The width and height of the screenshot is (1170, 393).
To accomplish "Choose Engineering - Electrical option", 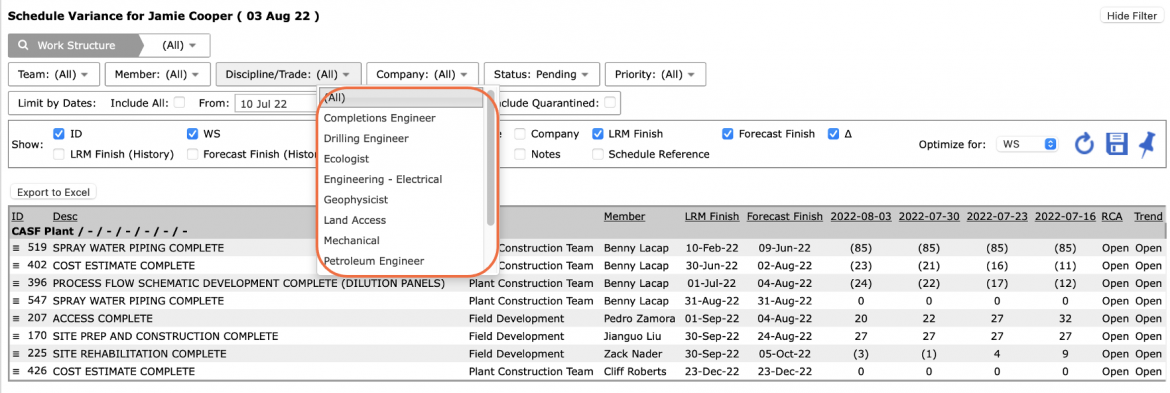I will (x=401, y=179).
